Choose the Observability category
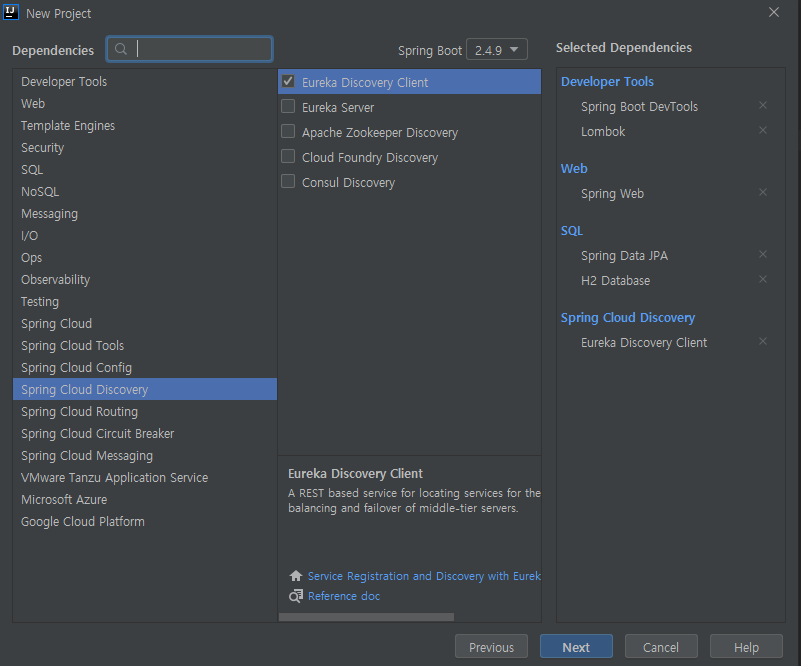This screenshot has height=666, width=801. [x=145, y=279]
